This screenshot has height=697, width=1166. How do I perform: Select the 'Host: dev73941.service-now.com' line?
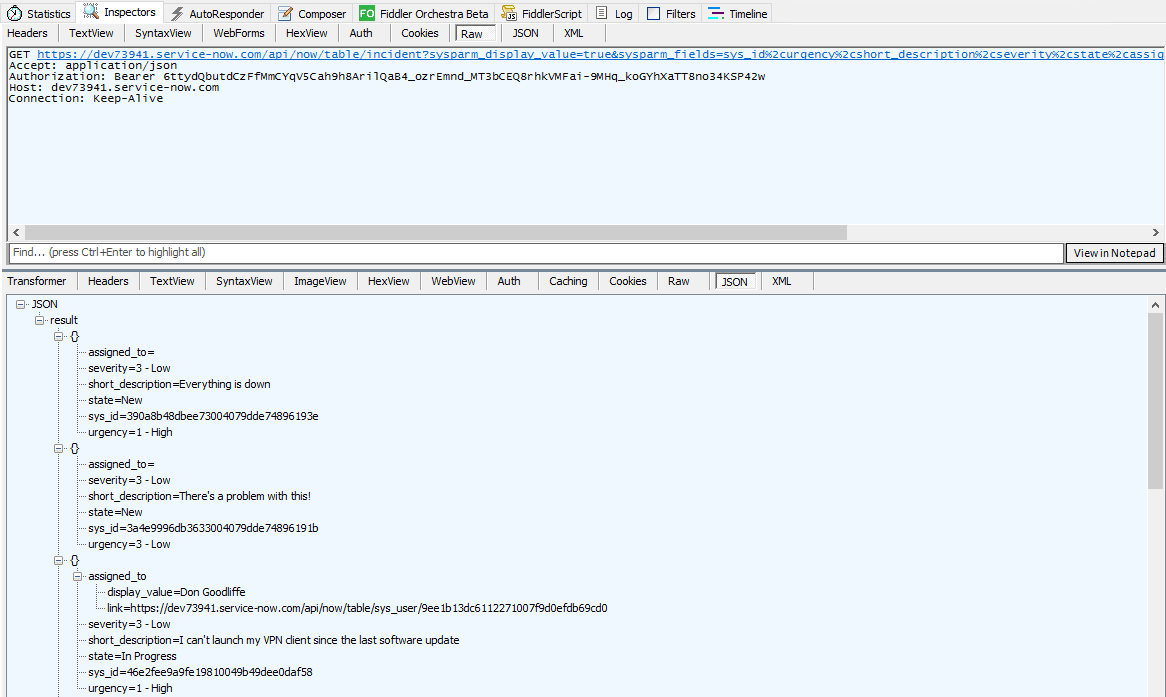(x=114, y=88)
